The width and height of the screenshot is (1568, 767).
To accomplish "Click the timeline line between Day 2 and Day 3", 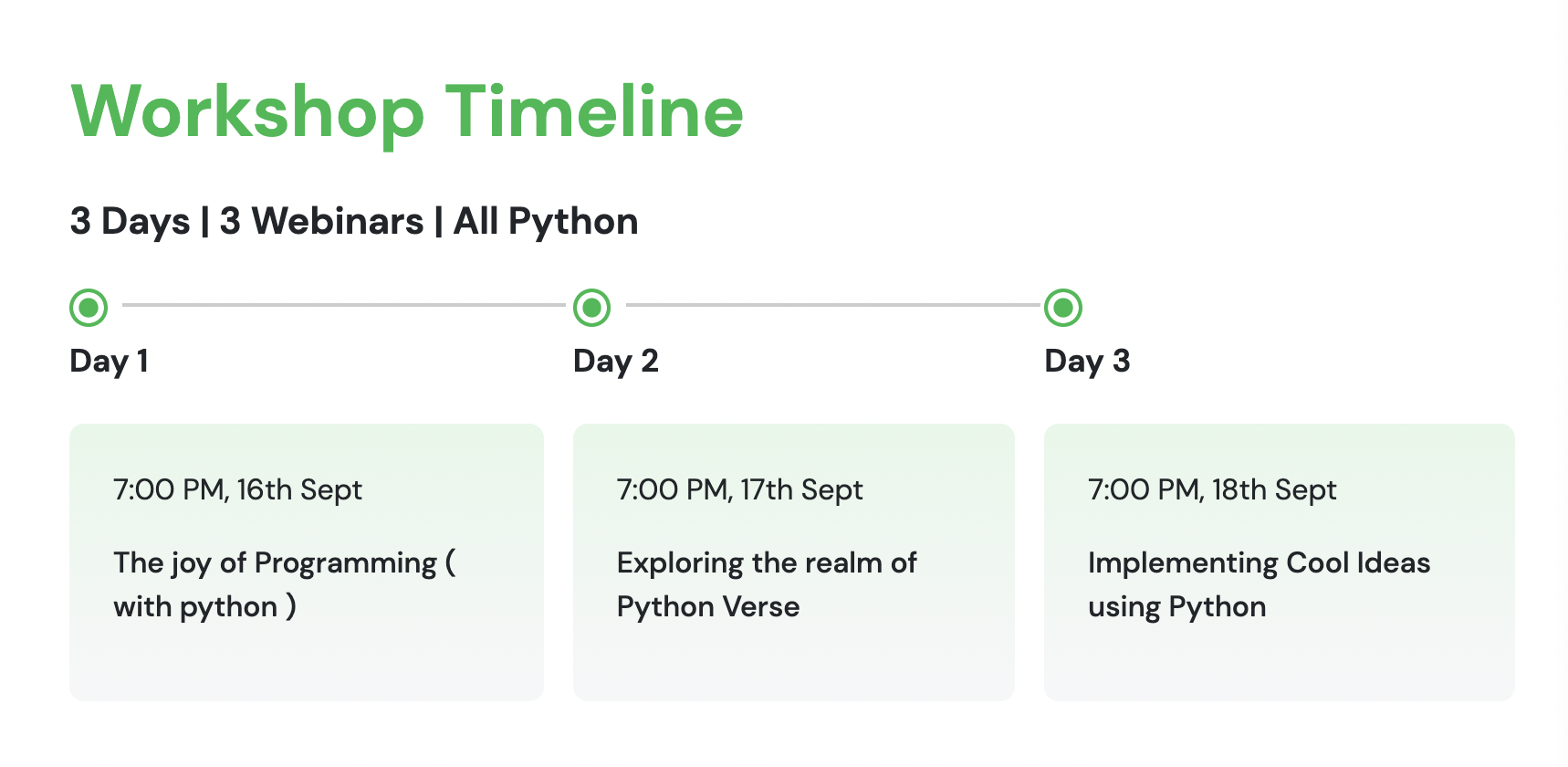I will [832, 305].
